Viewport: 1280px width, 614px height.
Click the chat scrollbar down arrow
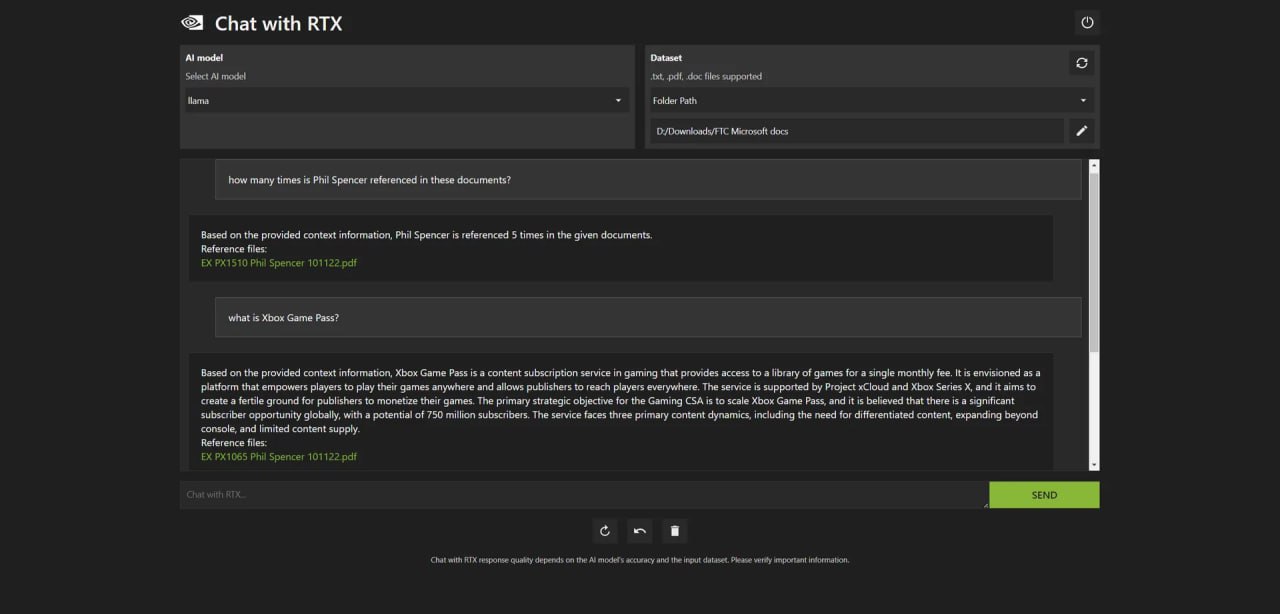(1094, 464)
